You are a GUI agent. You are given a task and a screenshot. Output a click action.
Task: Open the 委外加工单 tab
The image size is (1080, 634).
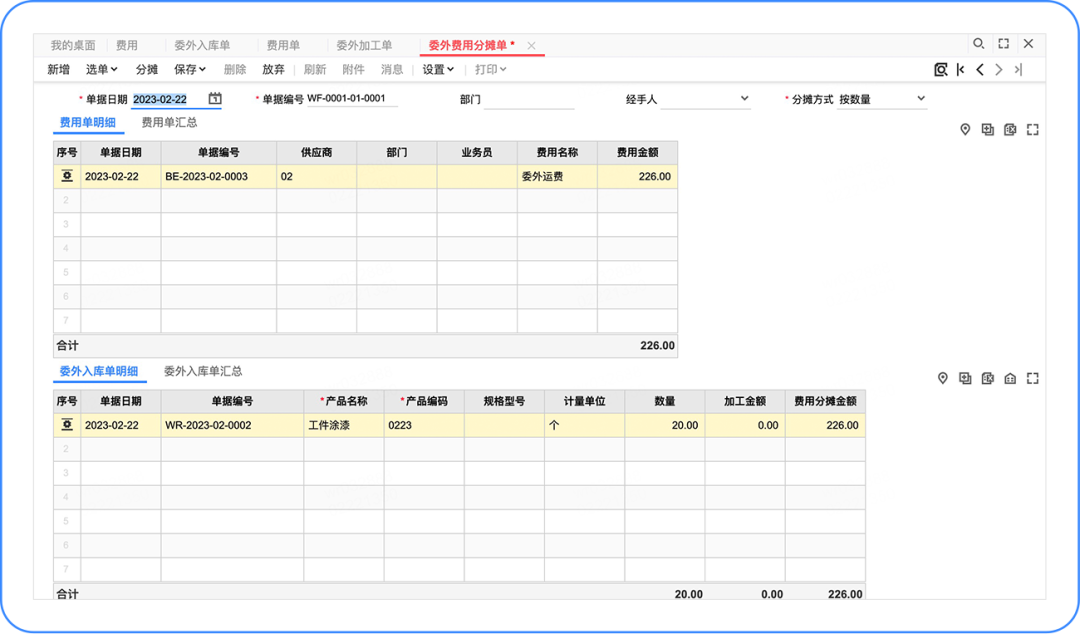[366, 44]
